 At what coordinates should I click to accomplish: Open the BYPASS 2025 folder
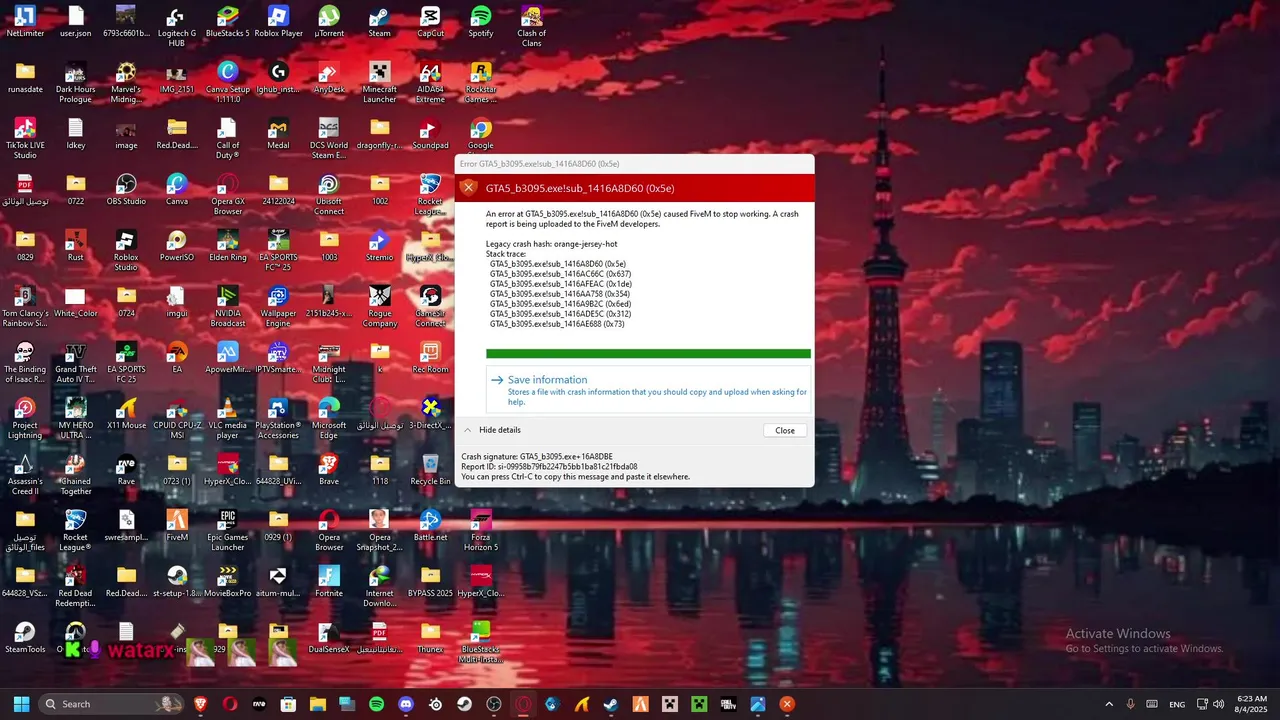click(430, 582)
